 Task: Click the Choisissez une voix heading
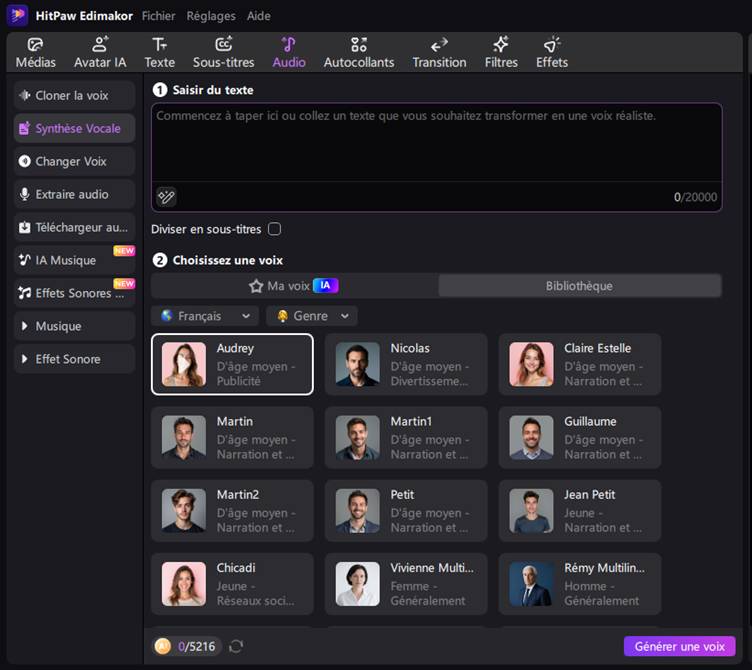(x=228, y=260)
